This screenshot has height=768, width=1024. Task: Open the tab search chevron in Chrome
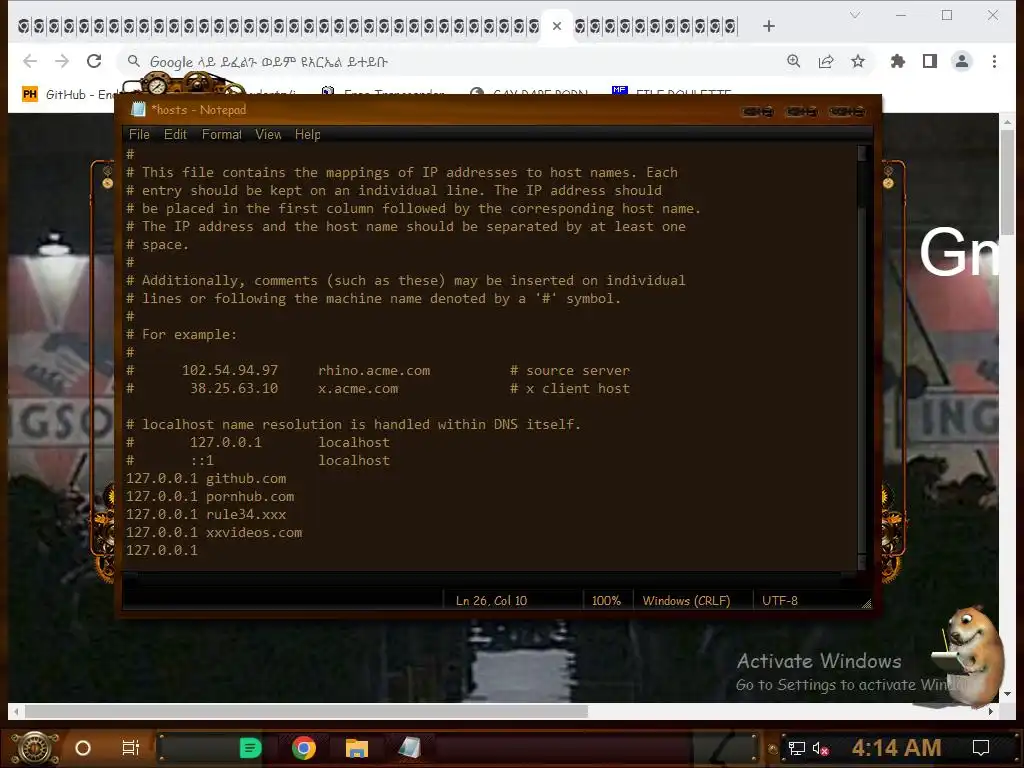click(855, 15)
